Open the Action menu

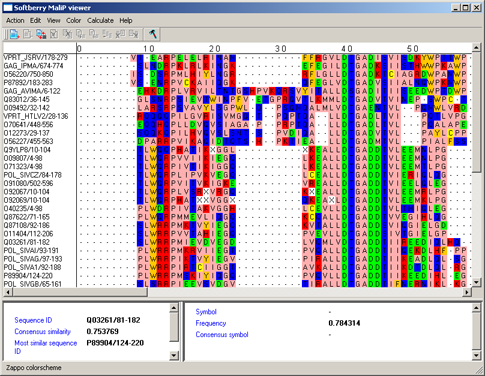pos(15,21)
